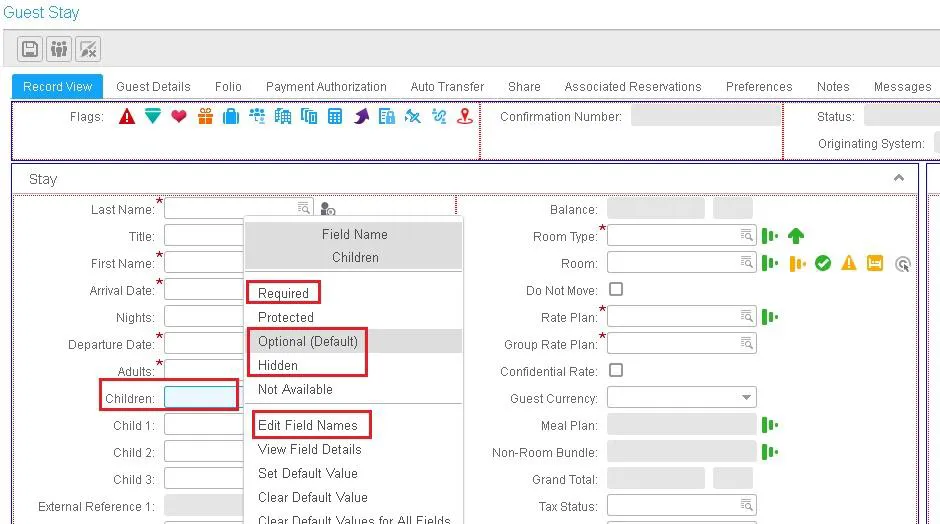Click the green bars icon beside Meal Plan
Screen dimensions: 940x524
pos(770,425)
